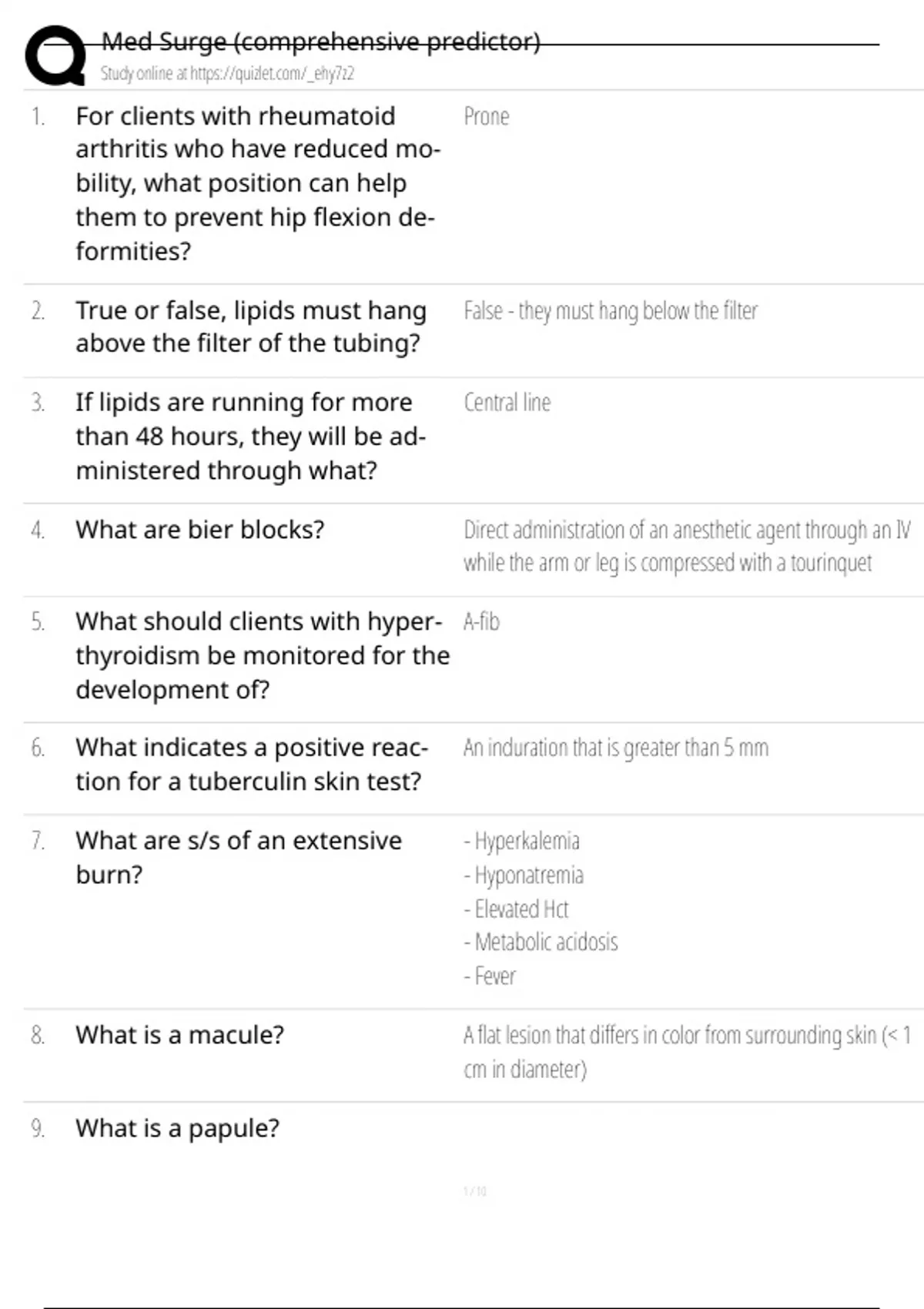
Task: Select the extensive burn s/s question
Action: click(x=238, y=857)
